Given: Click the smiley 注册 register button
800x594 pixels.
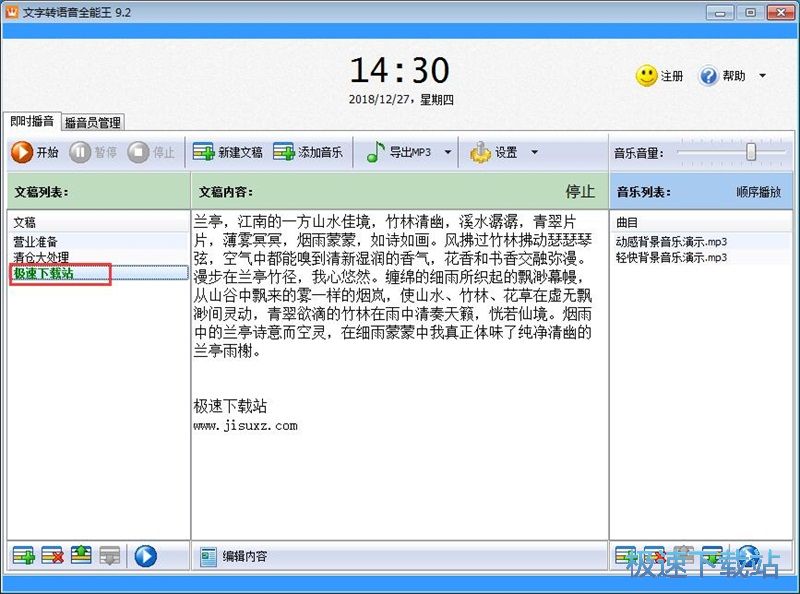Looking at the screenshot, I should pyautogui.click(x=659, y=76).
